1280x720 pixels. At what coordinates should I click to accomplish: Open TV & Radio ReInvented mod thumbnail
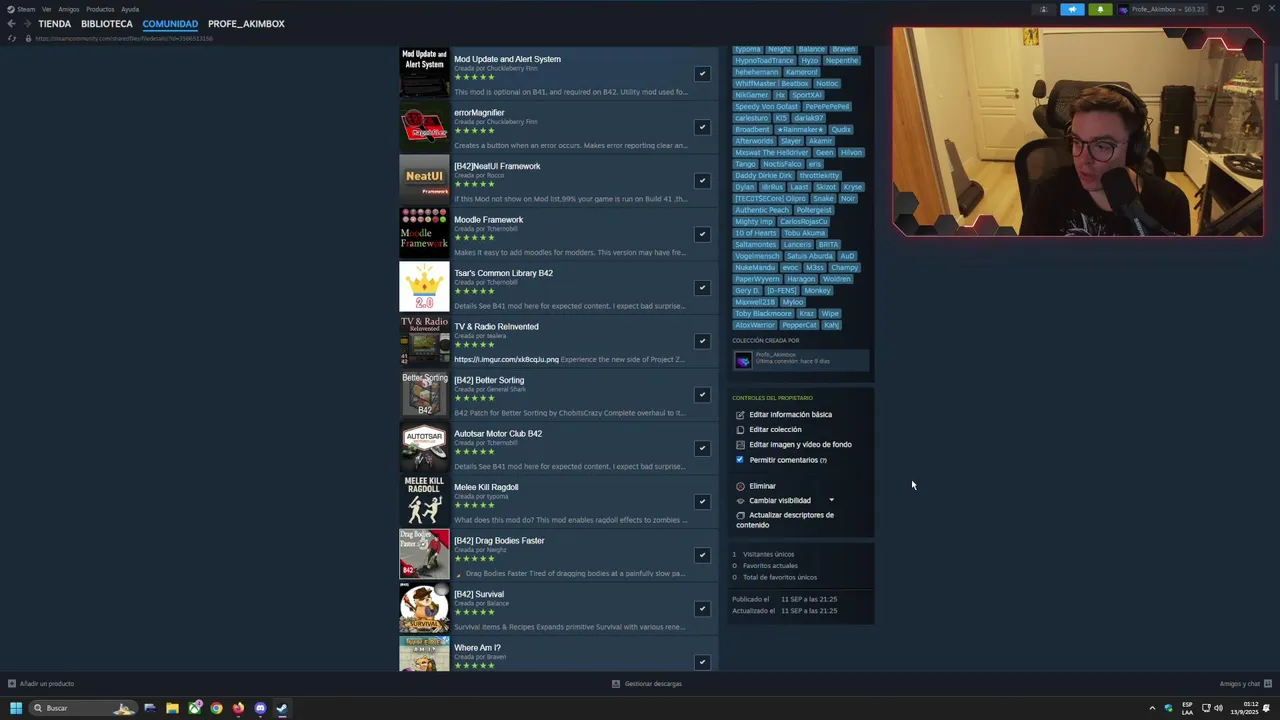pyautogui.click(x=424, y=341)
